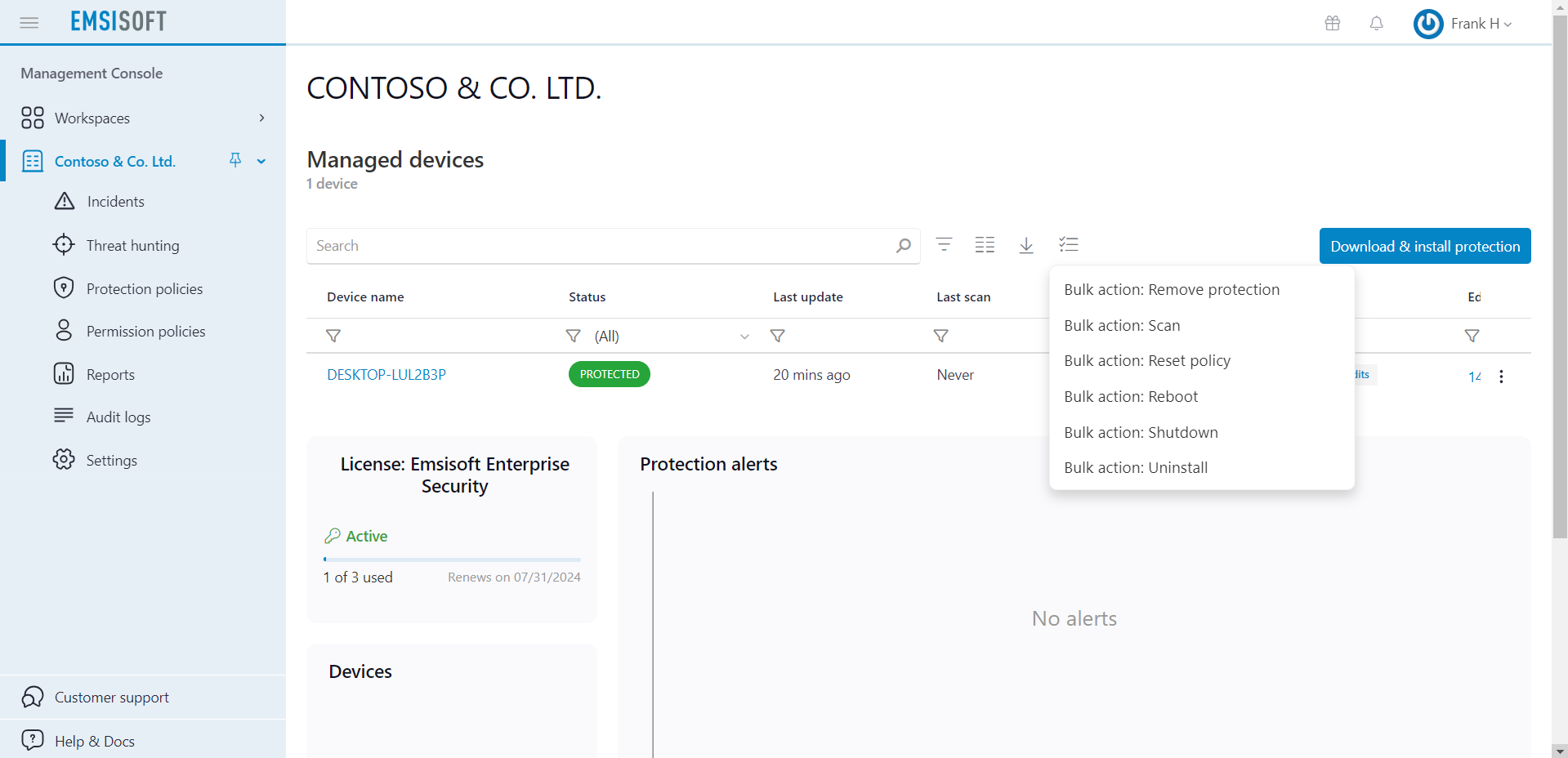The height and width of the screenshot is (758, 1568).
Task: Open the gift rewards icon
Action: click(x=1333, y=23)
